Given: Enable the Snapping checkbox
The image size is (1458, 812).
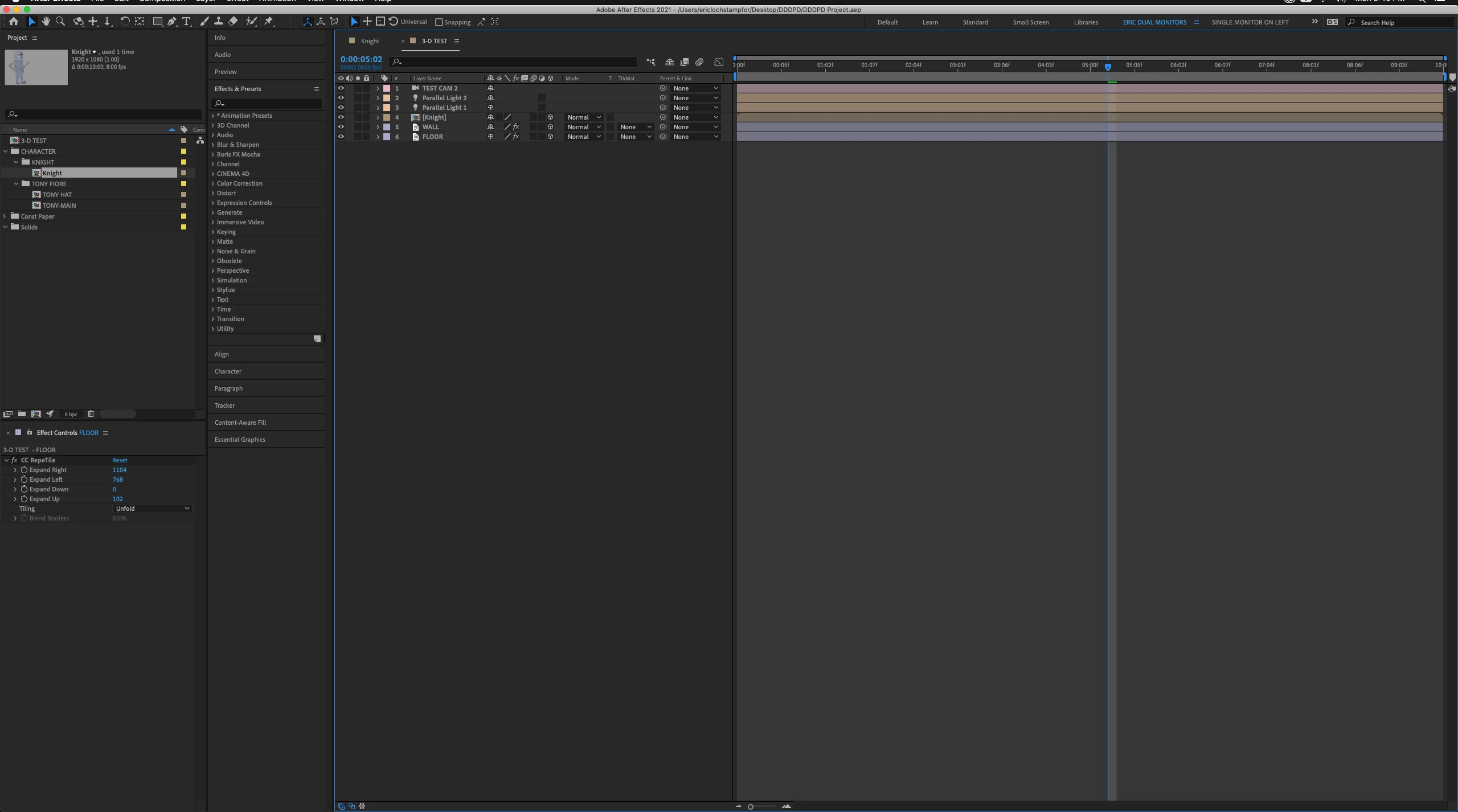Looking at the screenshot, I should coord(439,22).
